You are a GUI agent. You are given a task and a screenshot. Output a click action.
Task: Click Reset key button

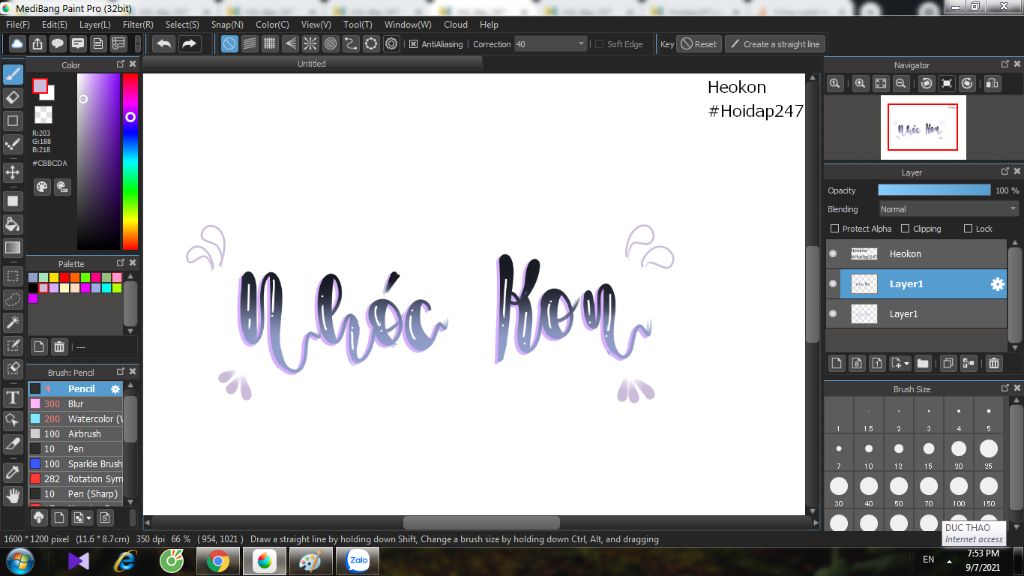coord(698,44)
